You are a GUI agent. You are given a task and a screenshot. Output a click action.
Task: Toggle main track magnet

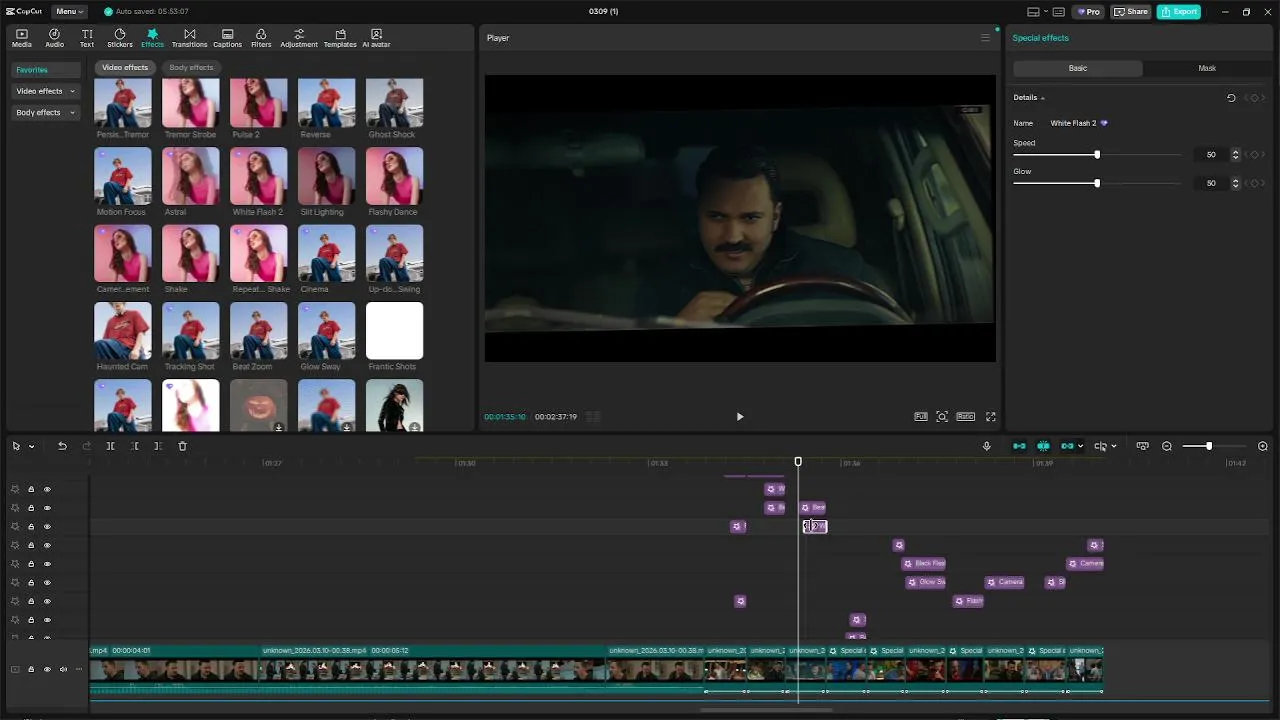click(x=1019, y=446)
